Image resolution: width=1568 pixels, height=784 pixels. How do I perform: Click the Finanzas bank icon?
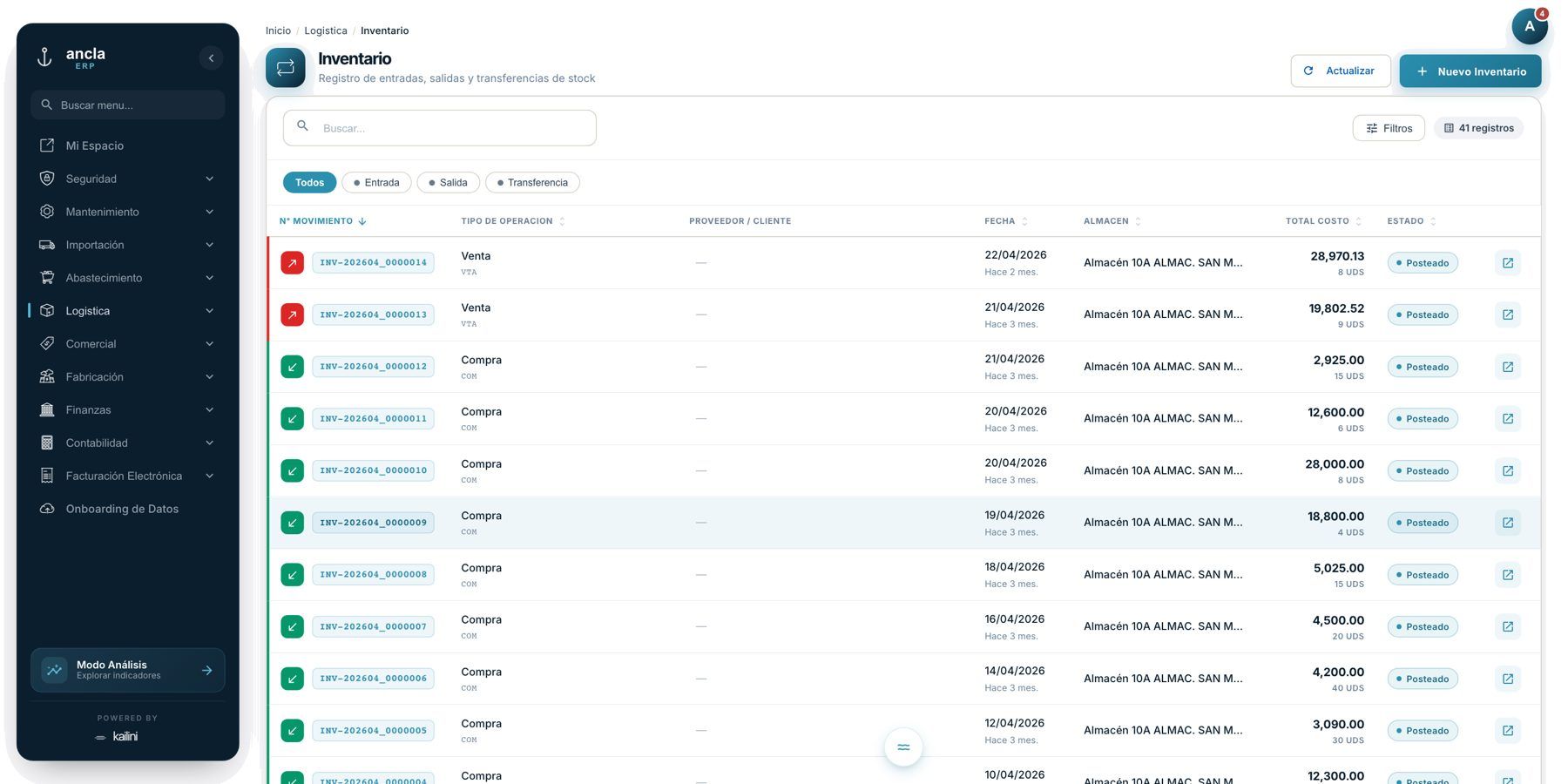pyautogui.click(x=47, y=409)
